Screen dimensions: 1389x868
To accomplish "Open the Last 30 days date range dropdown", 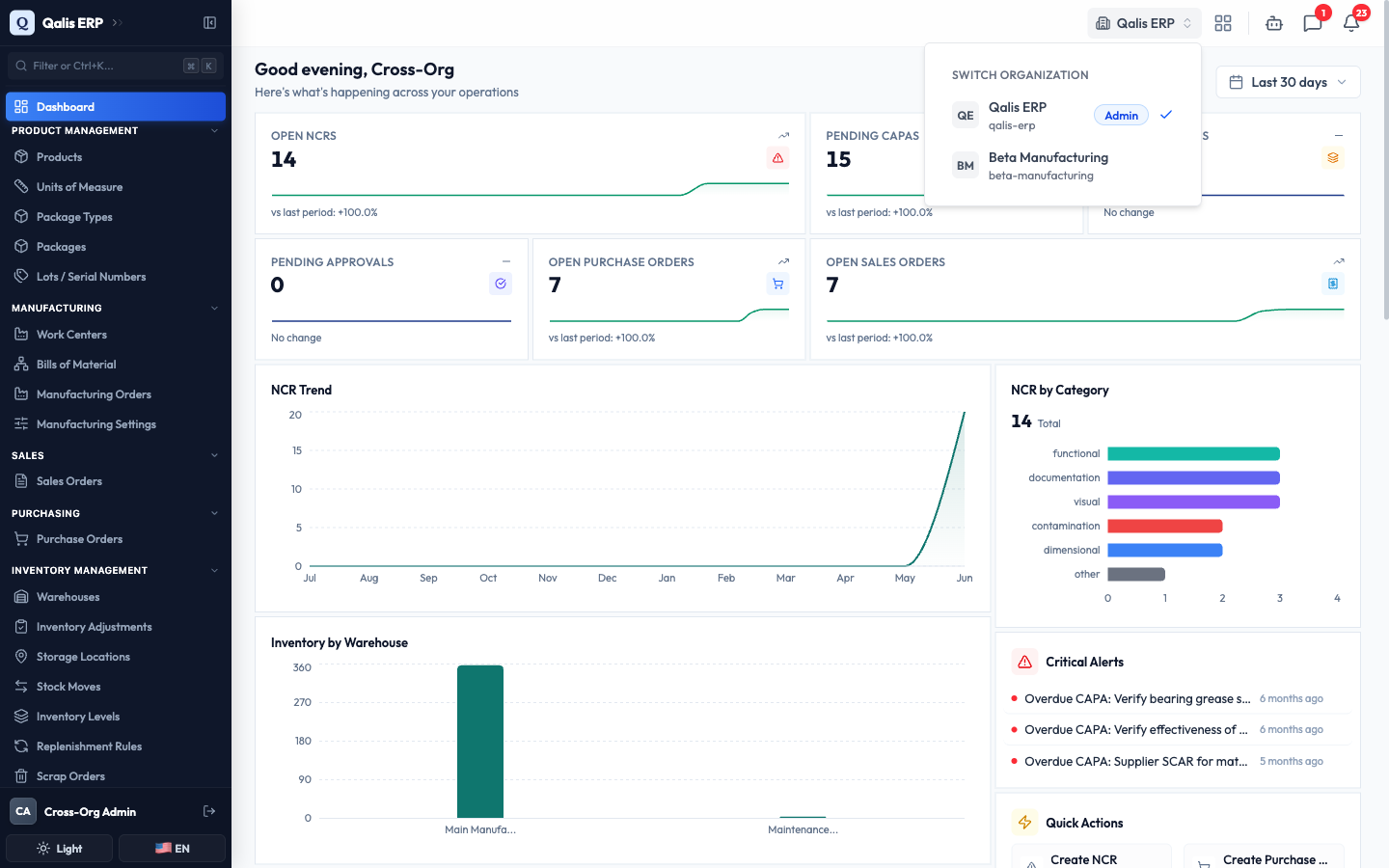I will click(x=1288, y=82).
